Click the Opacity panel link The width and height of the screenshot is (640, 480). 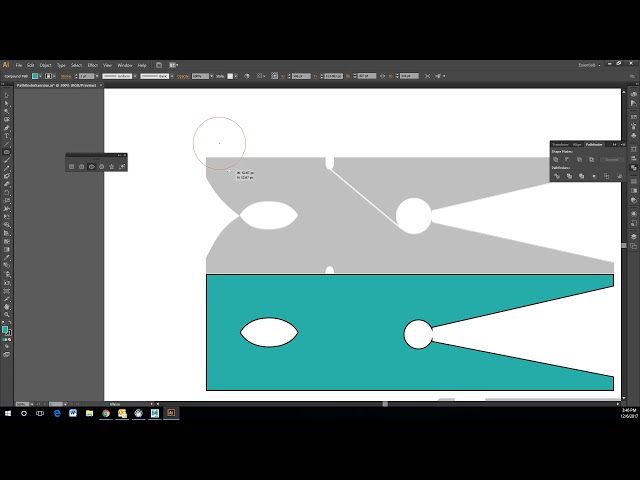[x=183, y=76]
